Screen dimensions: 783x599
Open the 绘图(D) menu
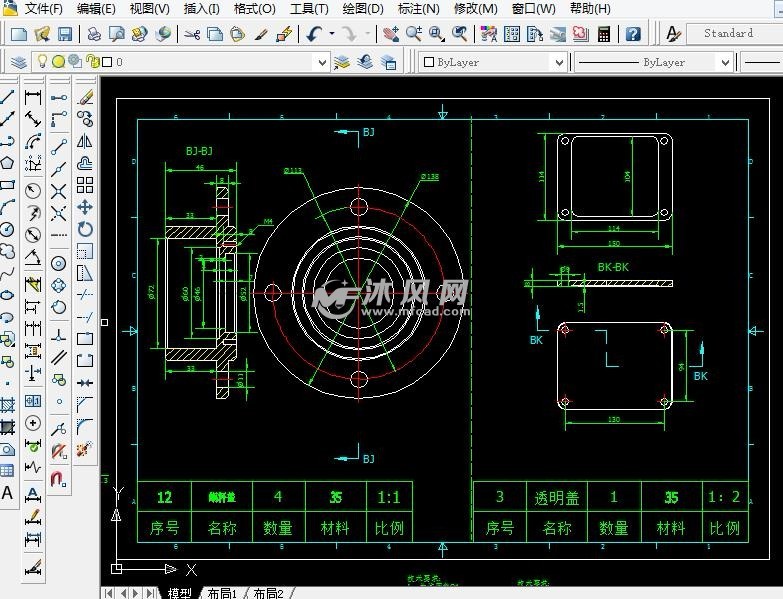[363, 8]
